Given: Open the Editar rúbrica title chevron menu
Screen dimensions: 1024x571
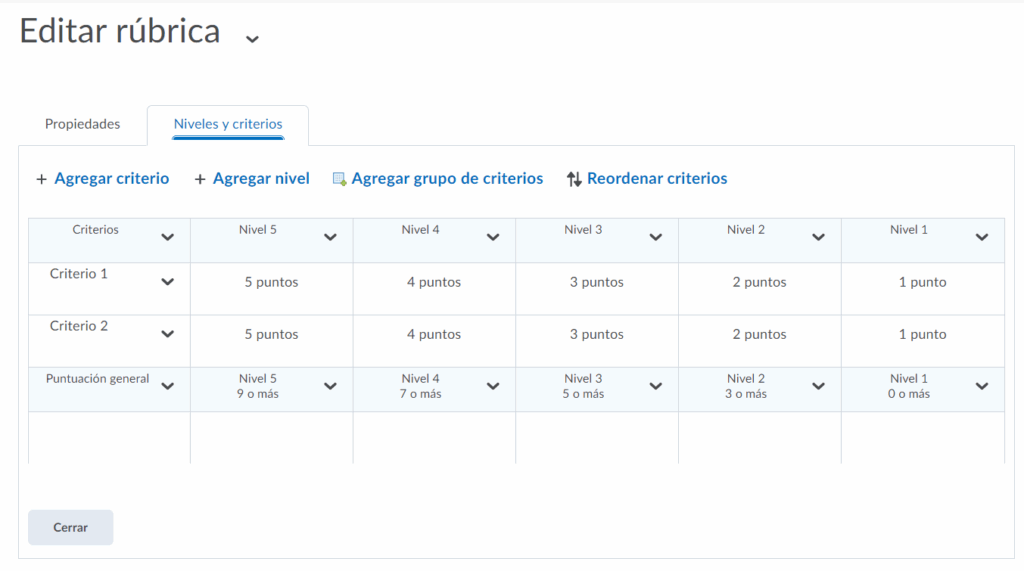Looking at the screenshot, I should pyautogui.click(x=252, y=38).
